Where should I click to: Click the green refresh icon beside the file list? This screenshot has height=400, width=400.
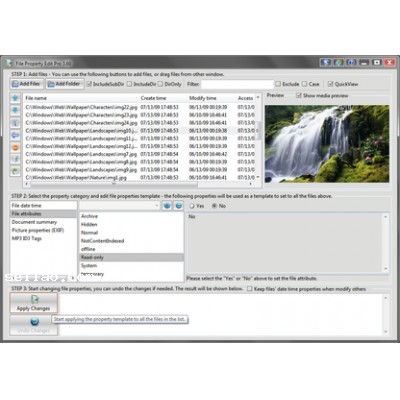15,171
